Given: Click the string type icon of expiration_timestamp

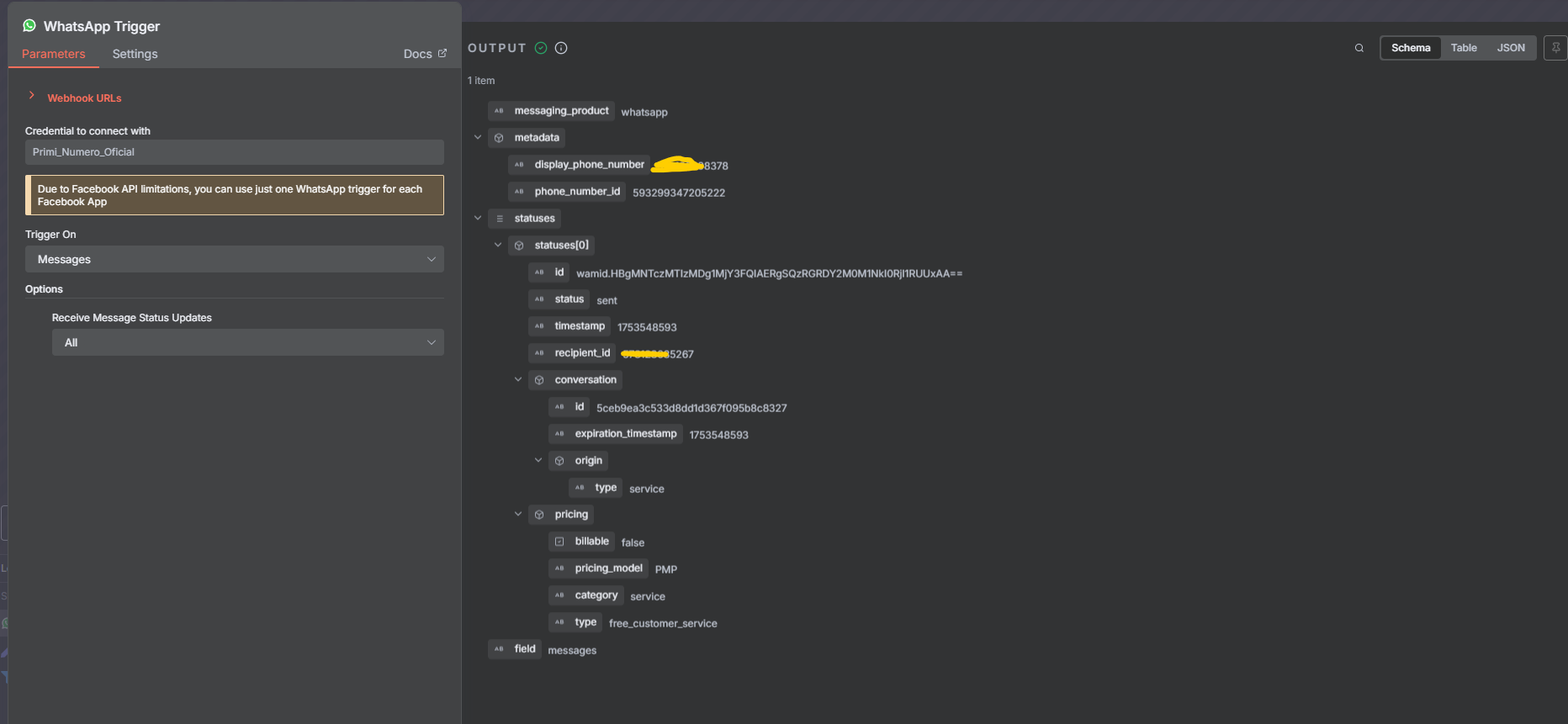Looking at the screenshot, I should [559, 434].
